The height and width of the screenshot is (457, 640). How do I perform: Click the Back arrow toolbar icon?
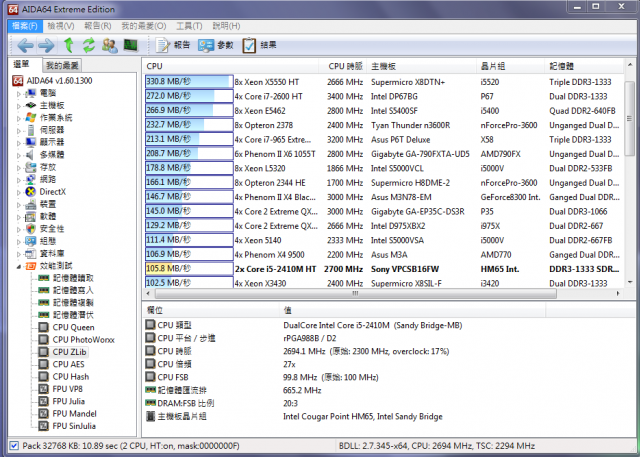pos(25,45)
